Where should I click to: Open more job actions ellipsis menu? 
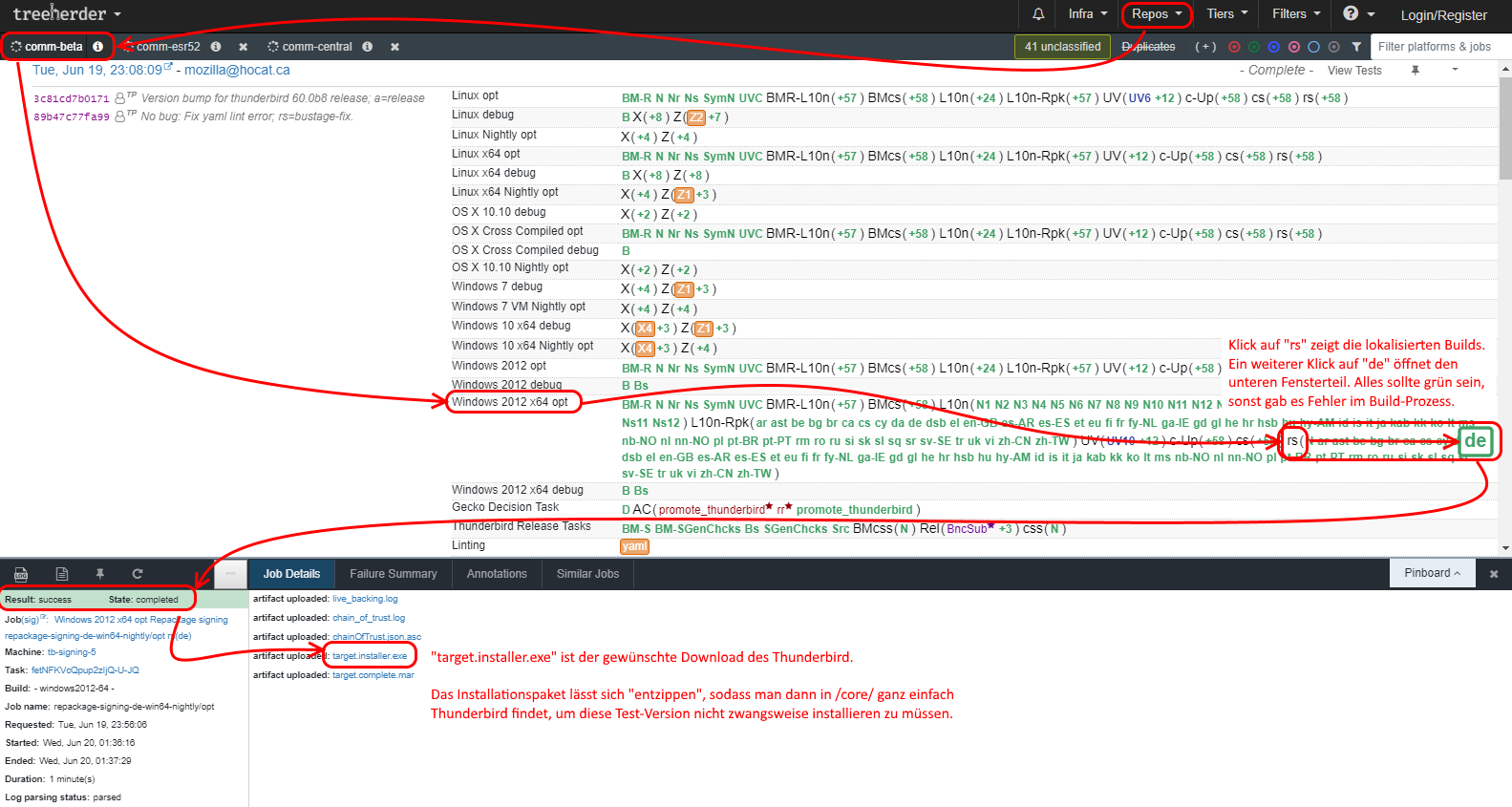(230, 574)
